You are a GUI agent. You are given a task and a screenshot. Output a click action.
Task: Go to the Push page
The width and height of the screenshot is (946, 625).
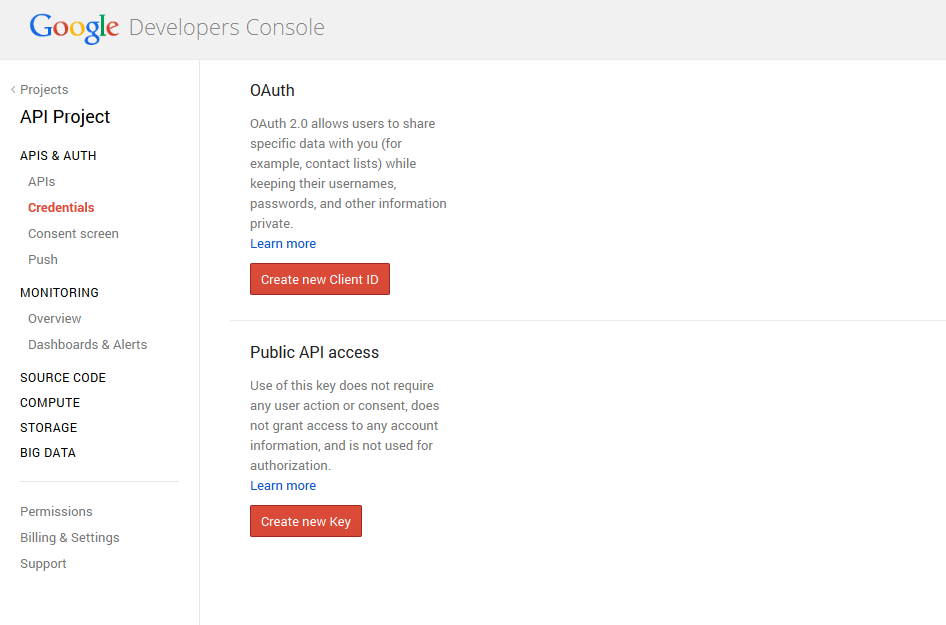(x=43, y=260)
